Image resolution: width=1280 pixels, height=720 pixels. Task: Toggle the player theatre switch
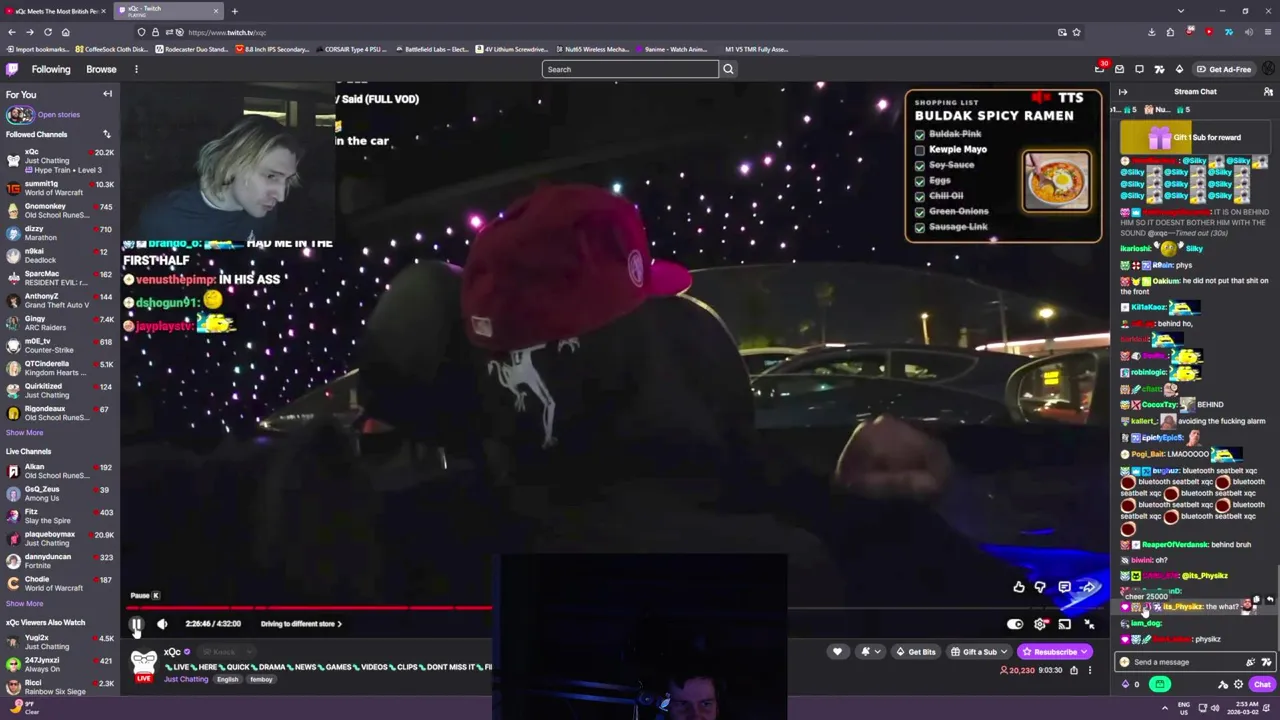[x=1015, y=624]
